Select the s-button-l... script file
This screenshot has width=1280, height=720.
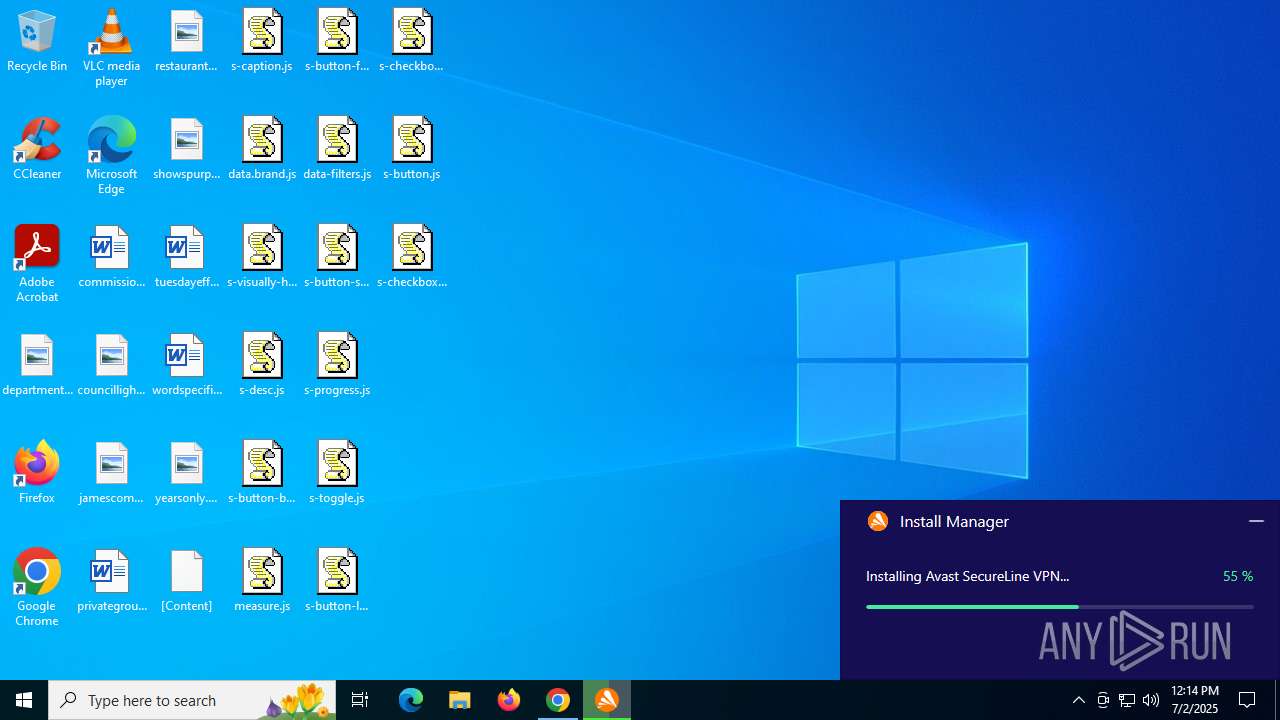click(337, 581)
